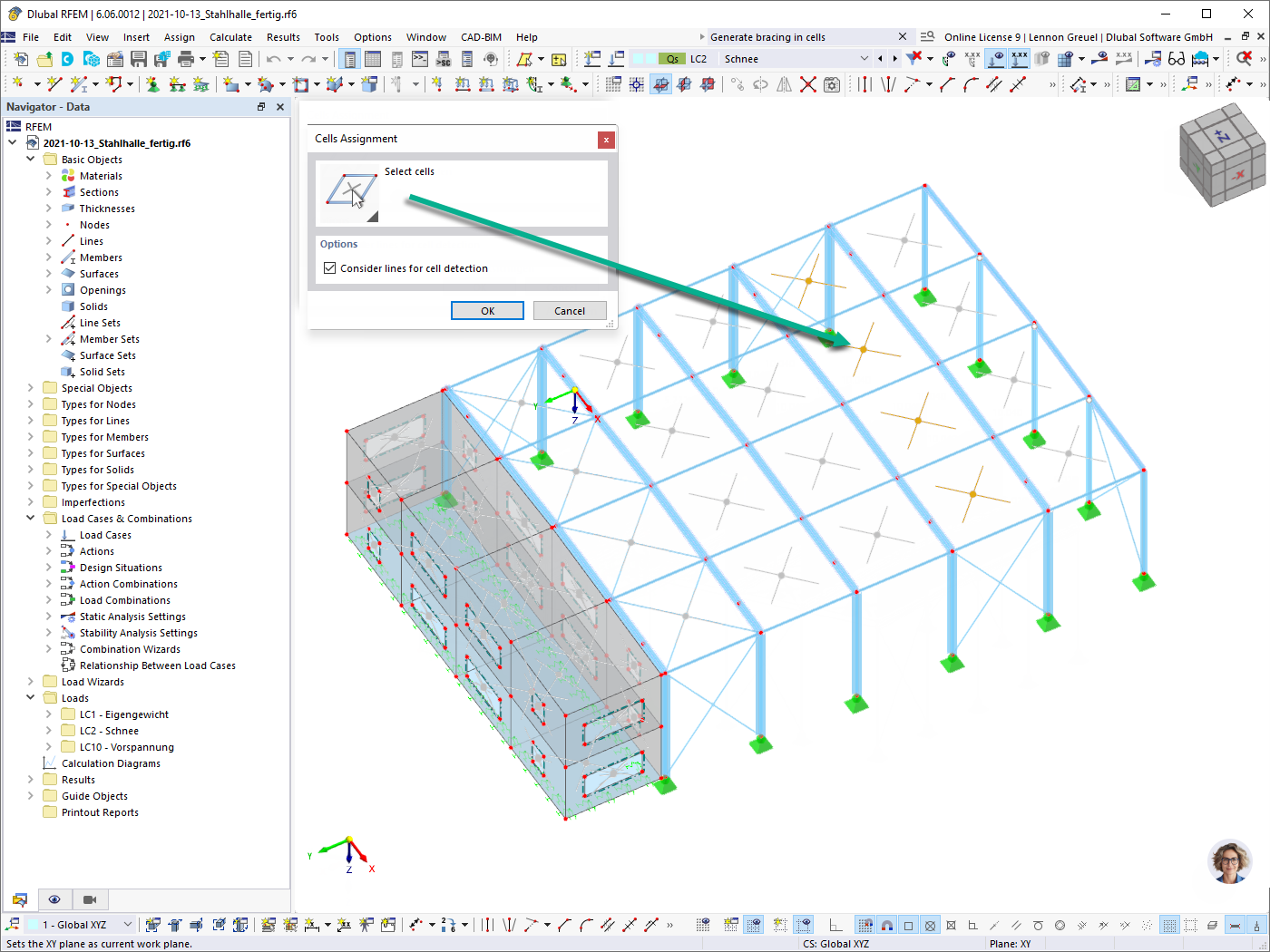Toggle the object snap magnet button

(887, 925)
